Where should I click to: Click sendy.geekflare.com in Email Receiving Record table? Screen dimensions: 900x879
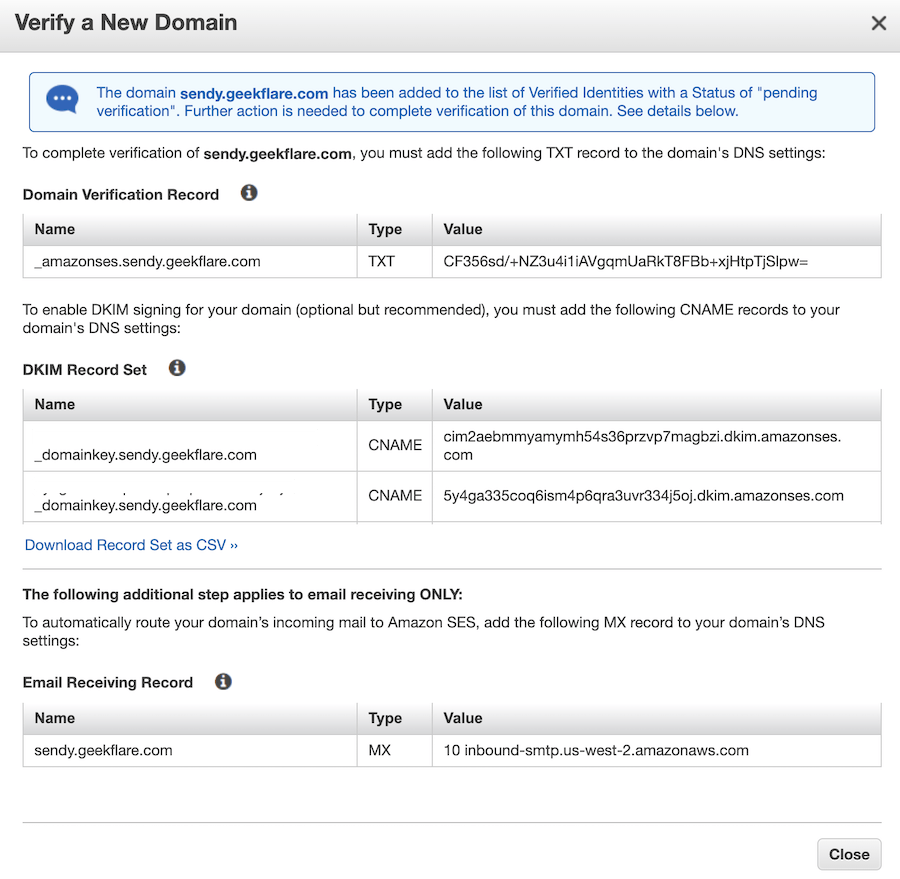pos(103,750)
